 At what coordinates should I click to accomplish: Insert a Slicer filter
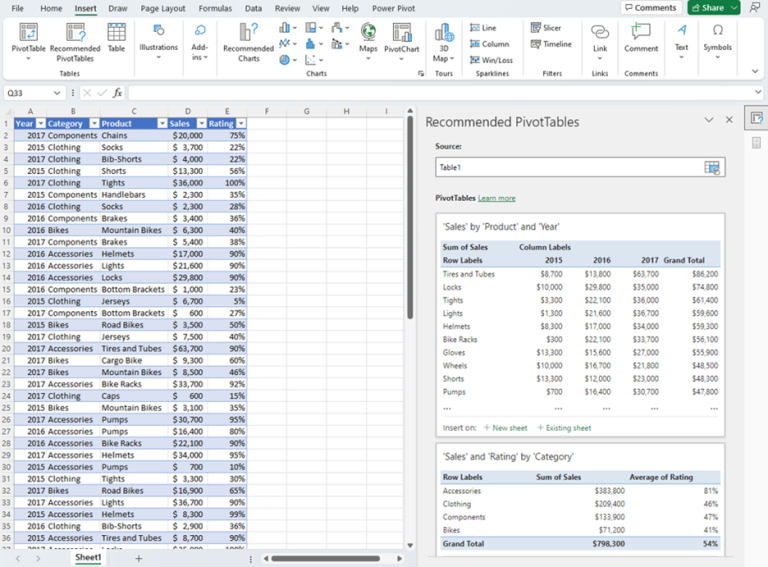coord(546,28)
